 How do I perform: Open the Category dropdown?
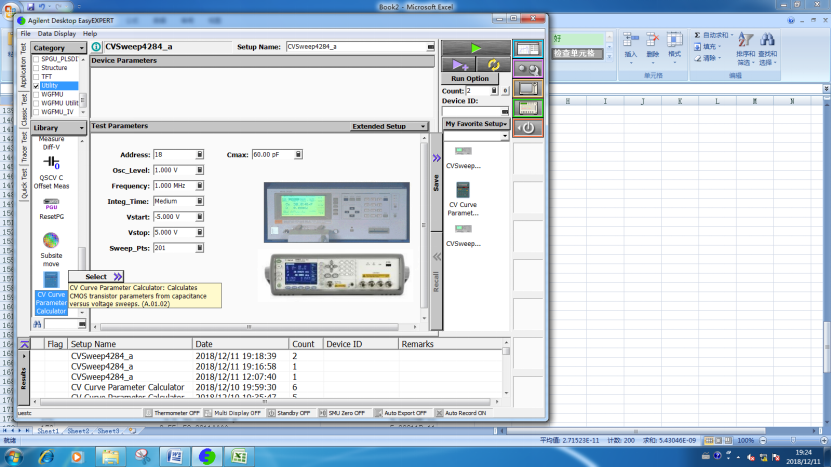[58, 48]
